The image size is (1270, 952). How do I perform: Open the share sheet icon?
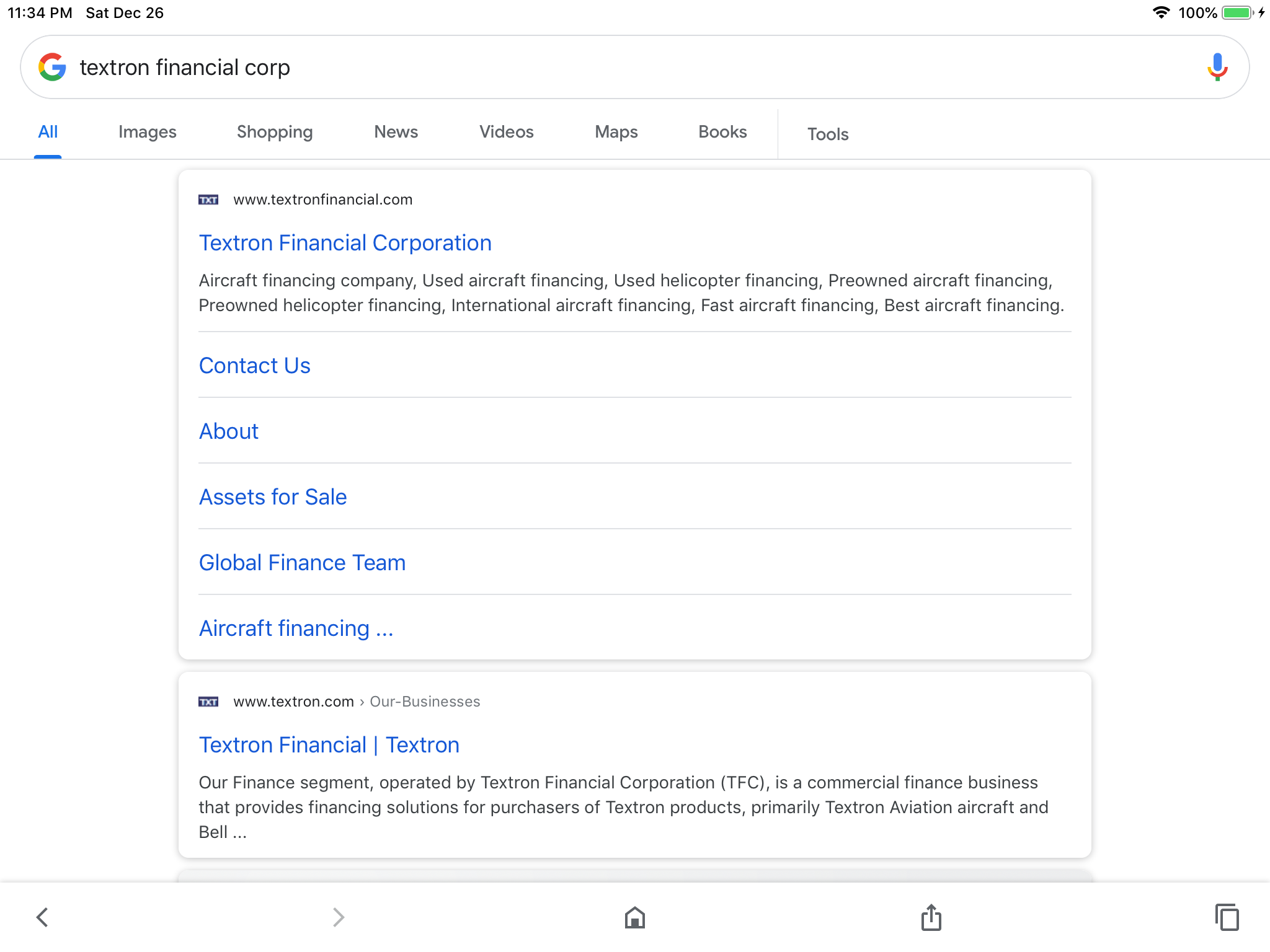pyautogui.click(x=931, y=917)
